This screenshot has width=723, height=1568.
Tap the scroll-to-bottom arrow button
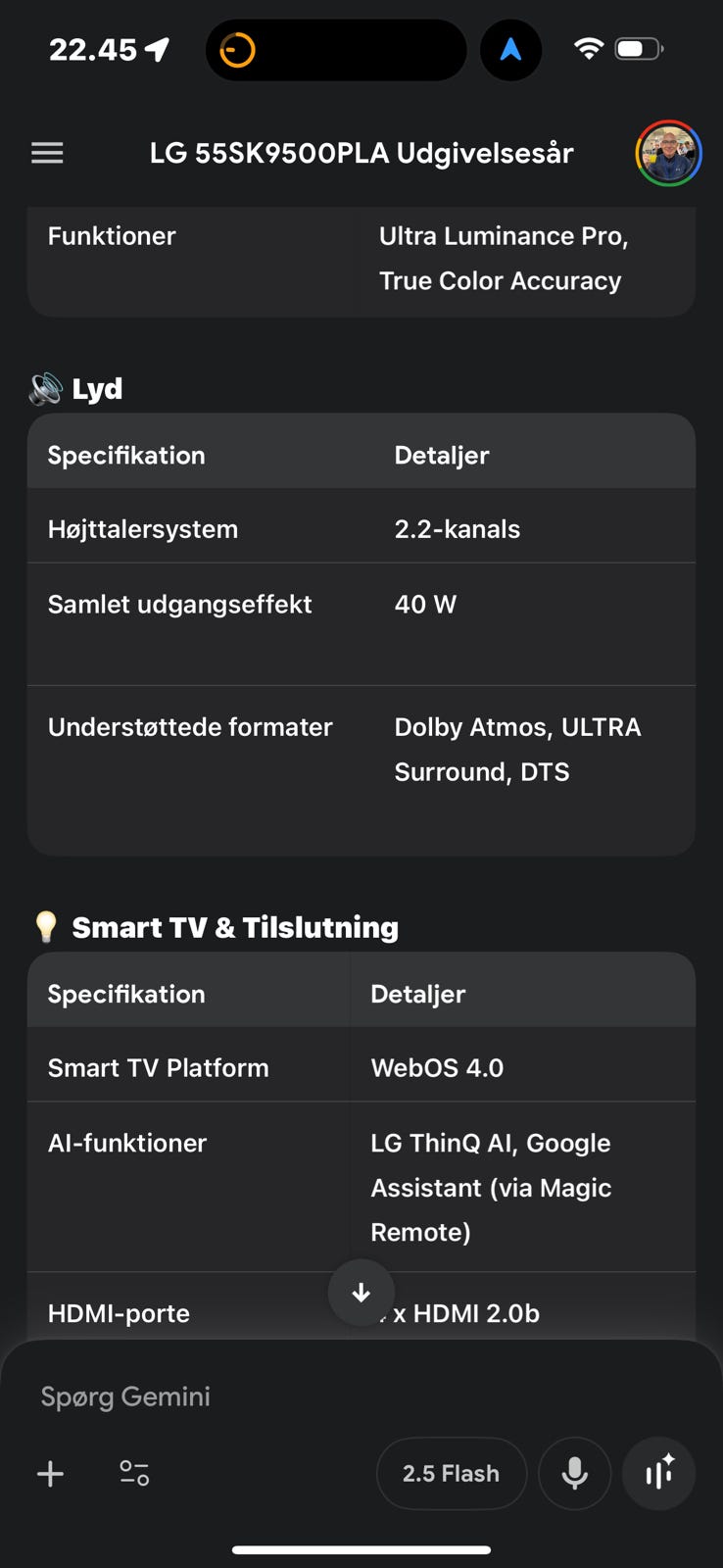click(x=361, y=1293)
